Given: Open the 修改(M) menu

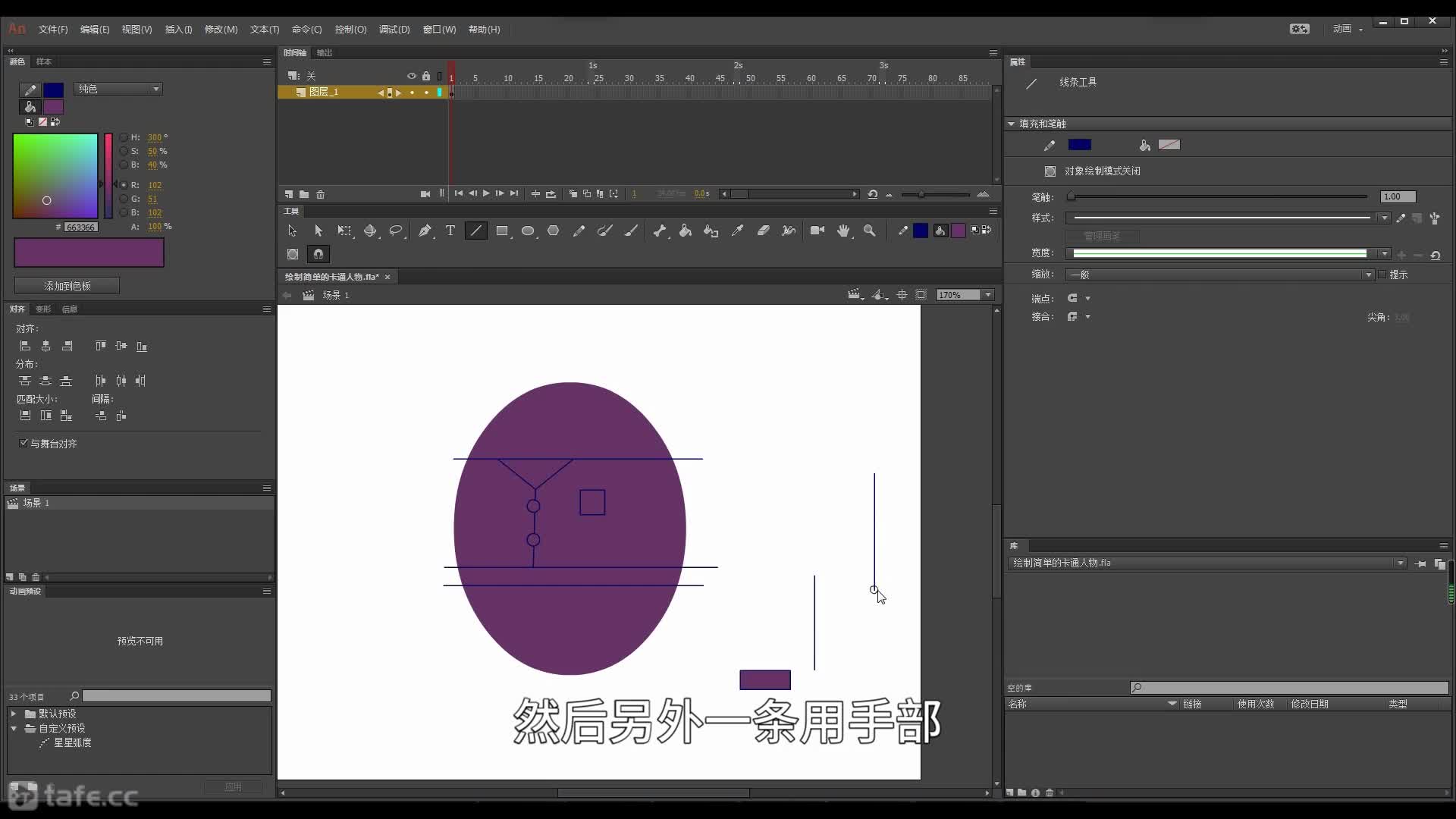Looking at the screenshot, I should pos(221,30).
